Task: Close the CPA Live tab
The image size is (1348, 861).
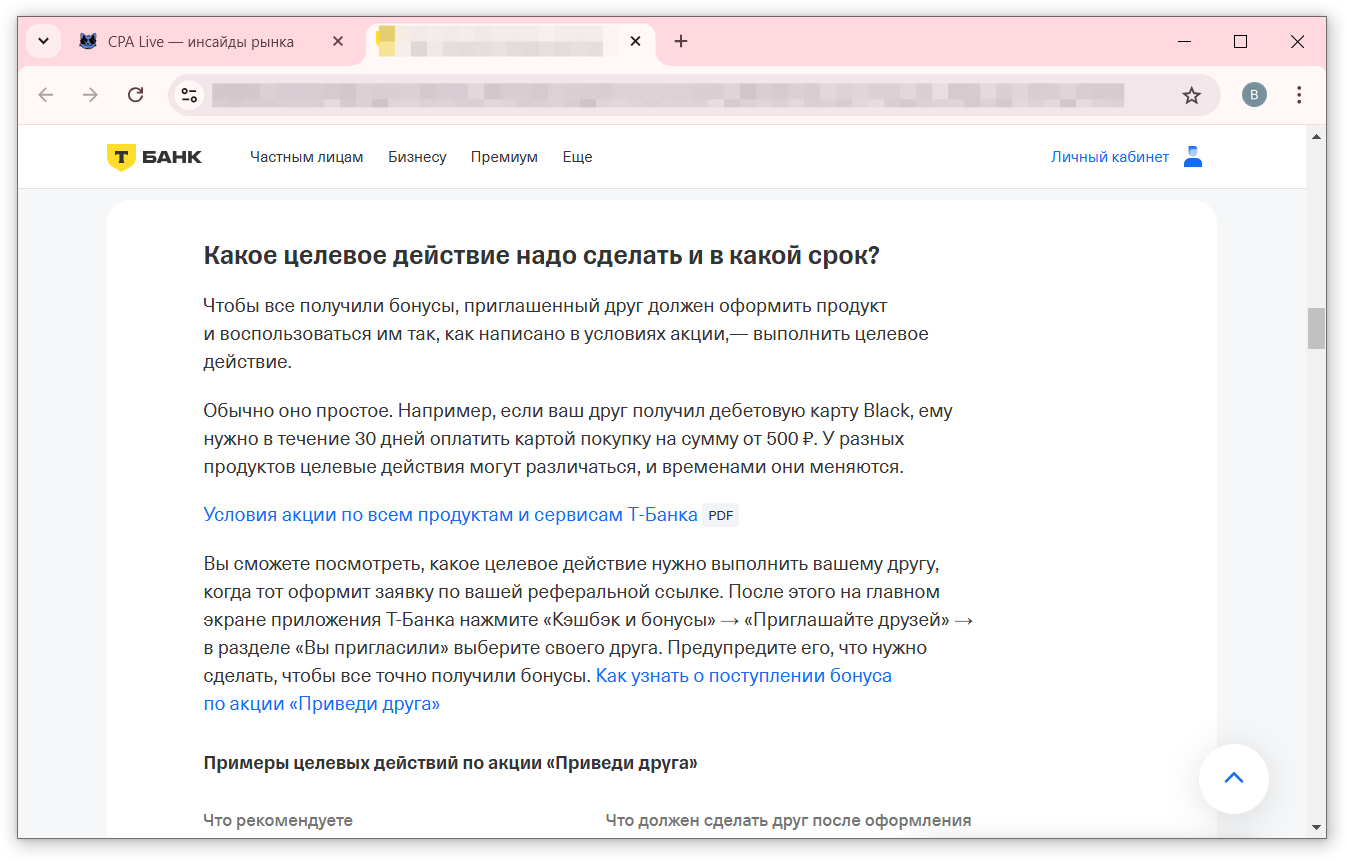Action: pyautogui.click(x=338, y=42)
